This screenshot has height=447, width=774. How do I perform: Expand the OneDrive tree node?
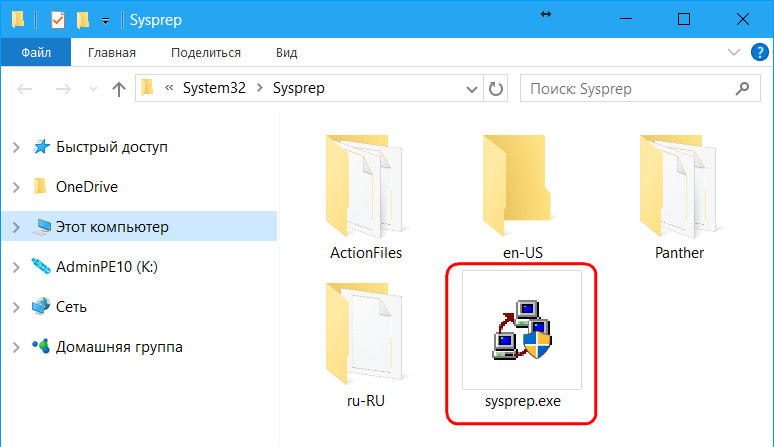(x=16, y=187)
